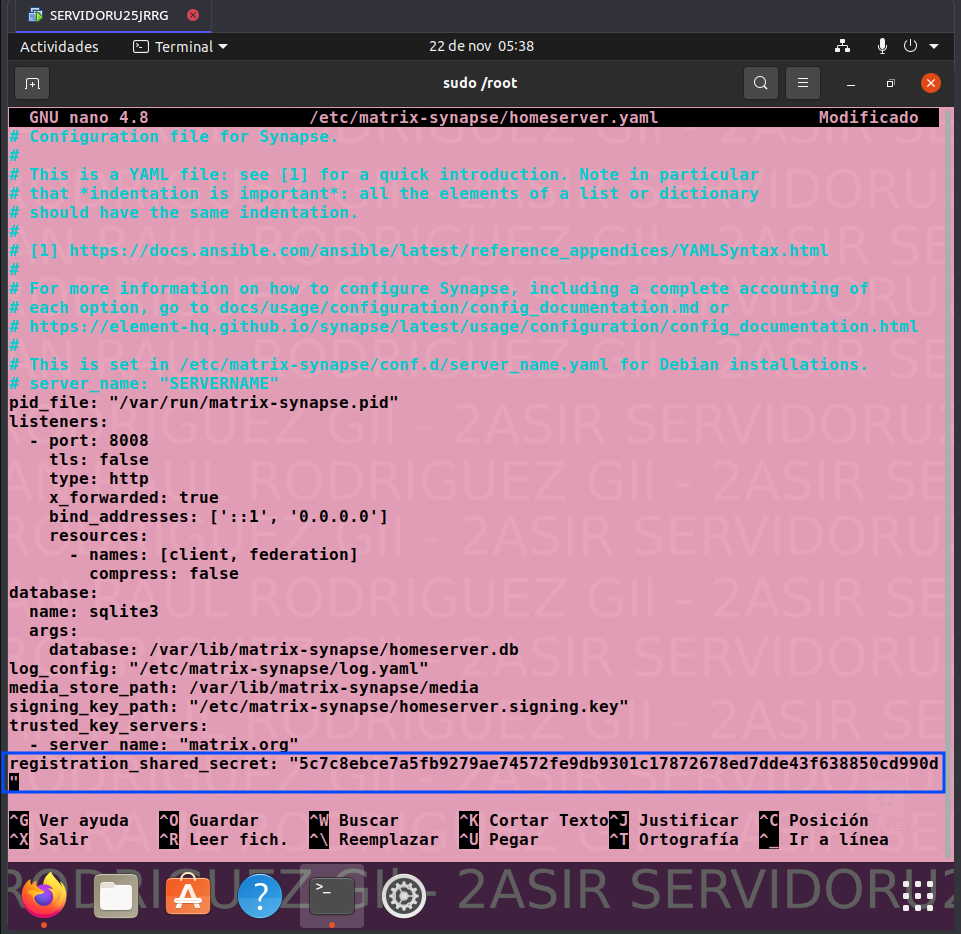The image size is (961, 934).
Task: Click the bind_addresses line
Action: click(218, 517)
